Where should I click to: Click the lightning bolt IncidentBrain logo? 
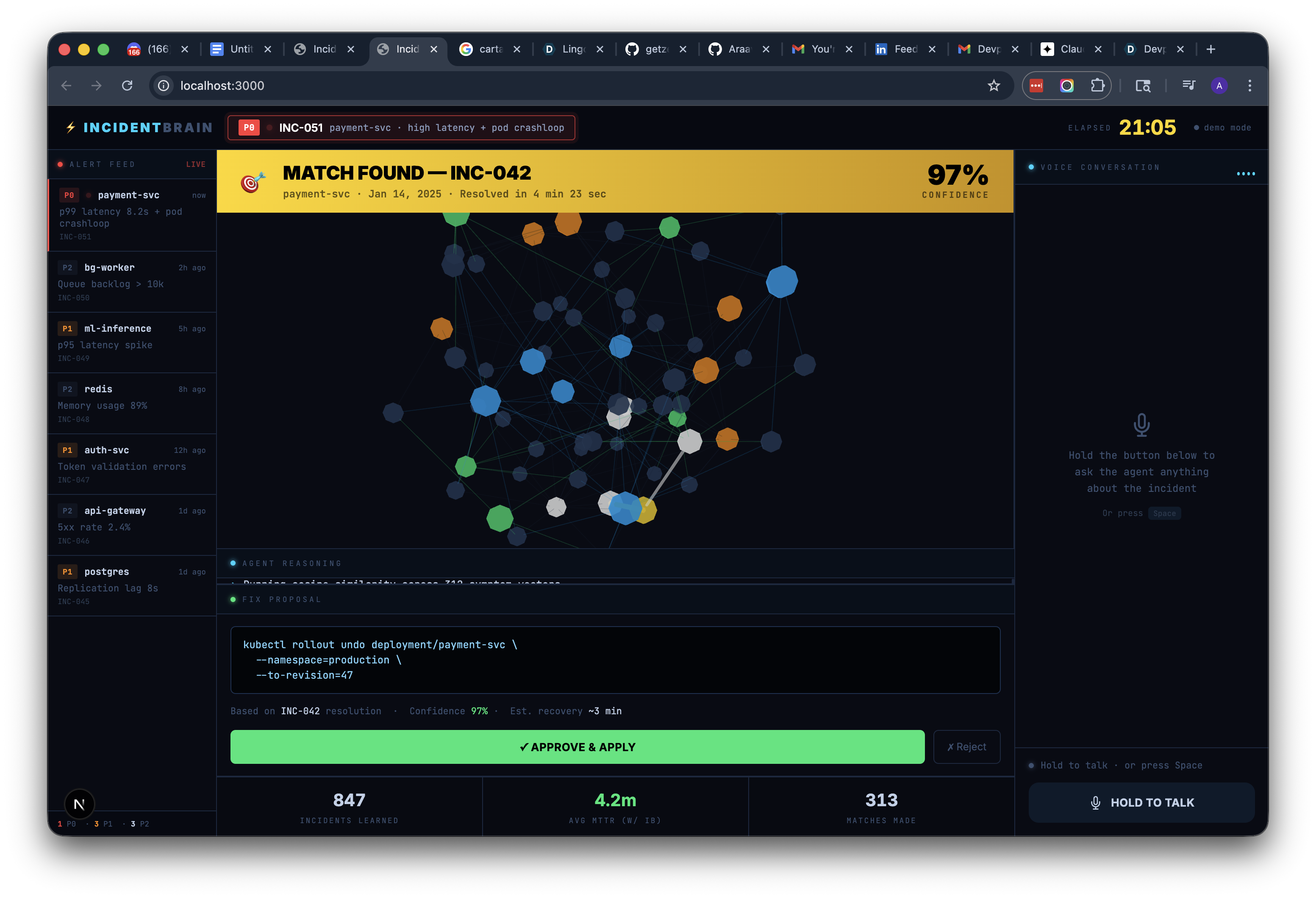click(71, 128)
